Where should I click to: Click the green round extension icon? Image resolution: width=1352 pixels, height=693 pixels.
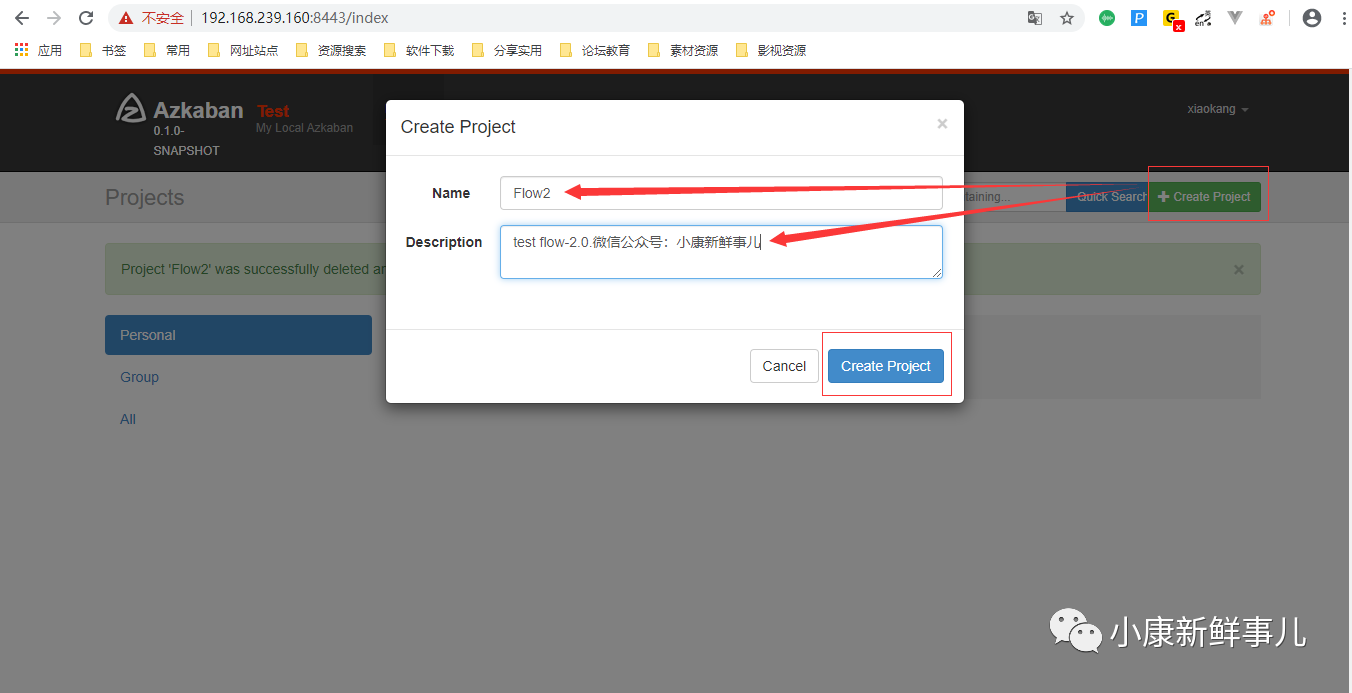(1107, 18)
